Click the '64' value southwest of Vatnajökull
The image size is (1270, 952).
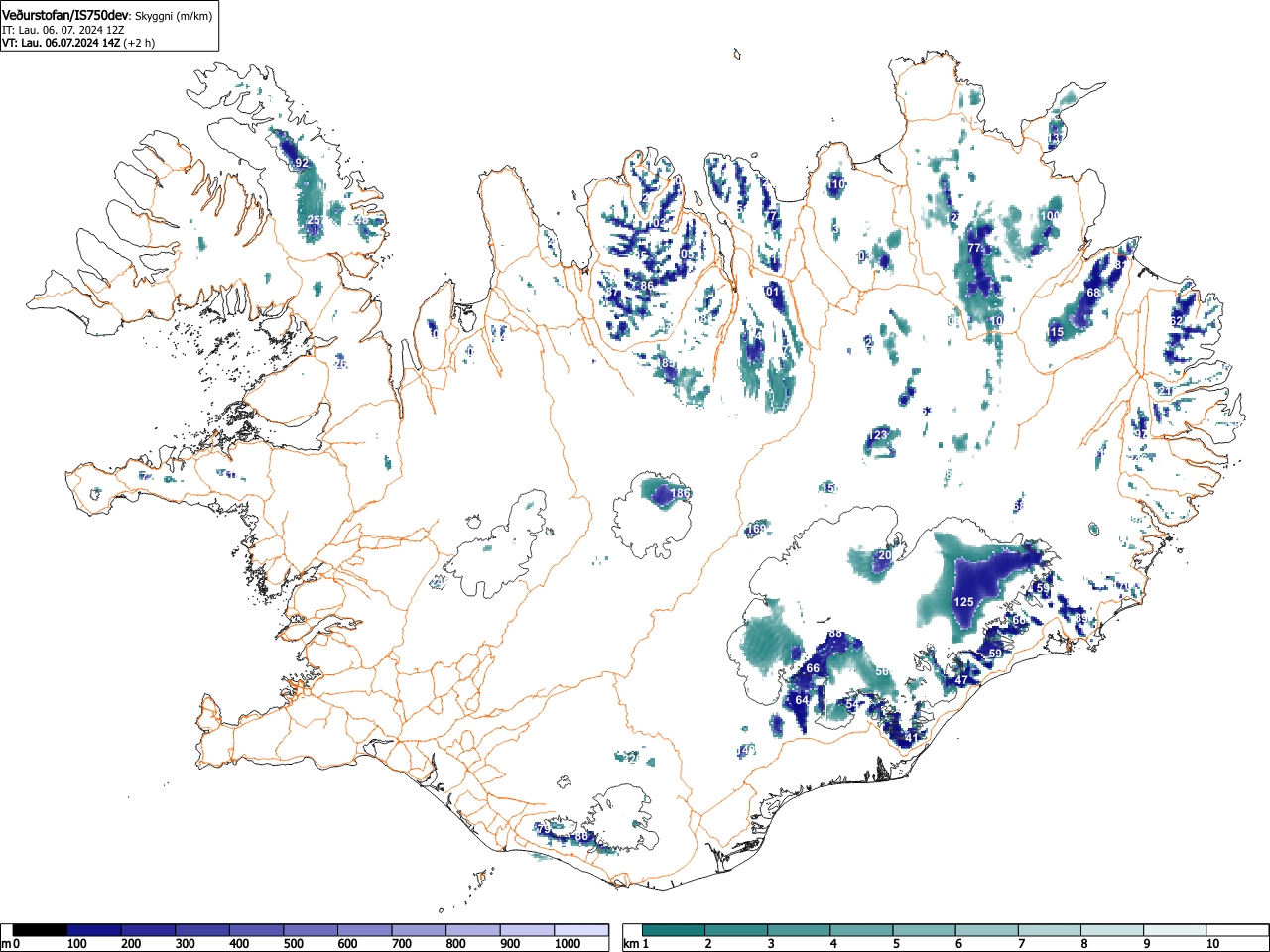pos(802,700)
